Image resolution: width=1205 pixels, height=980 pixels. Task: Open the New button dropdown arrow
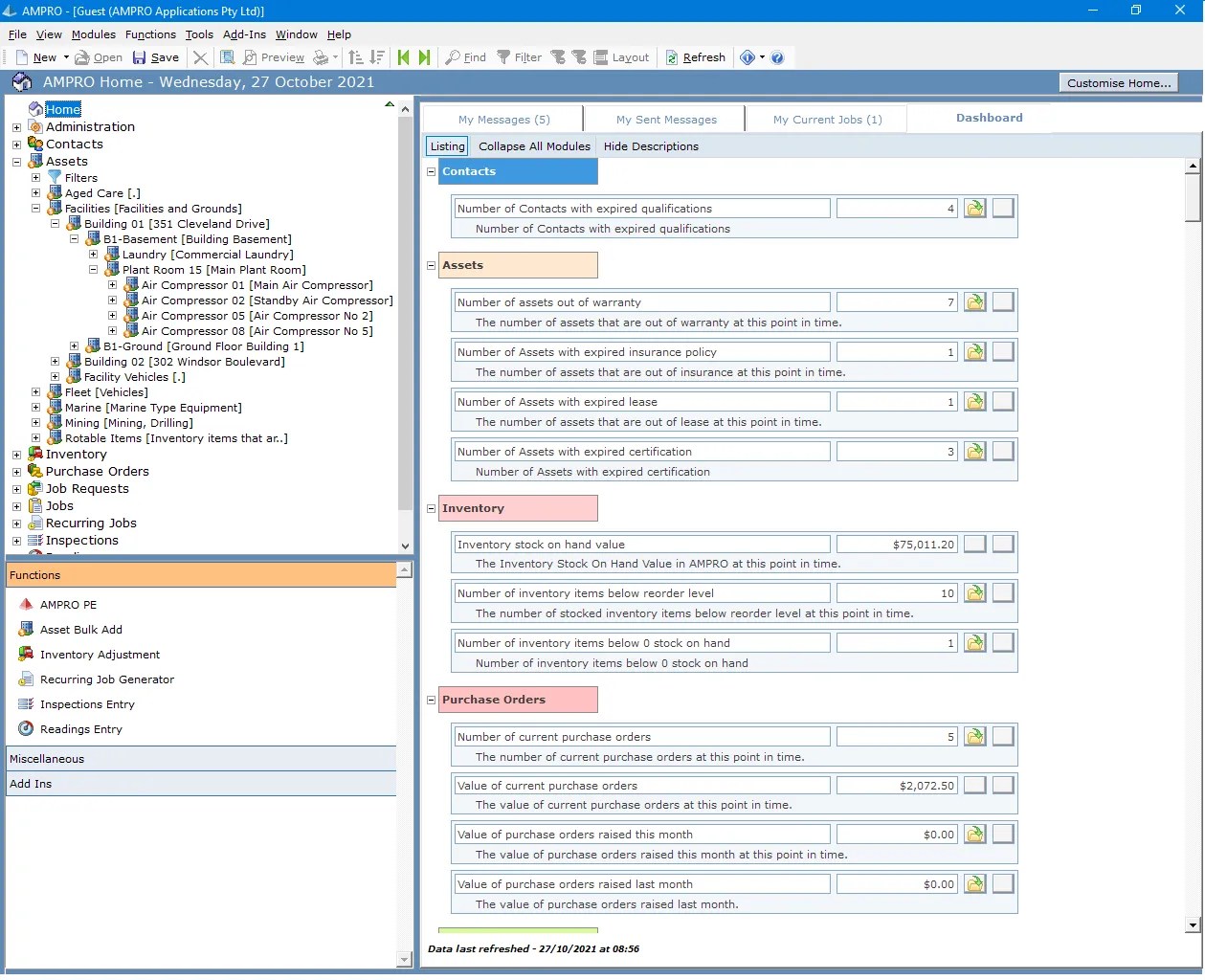66,57
